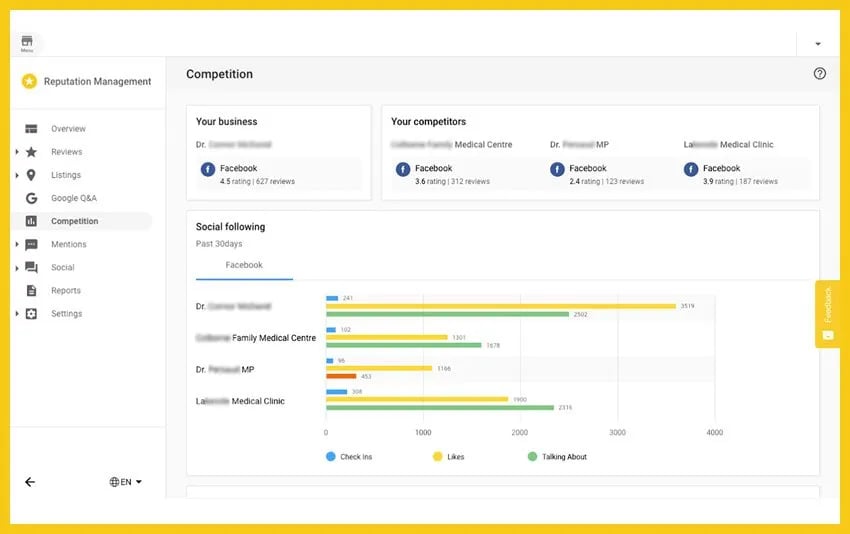Expand the Settings sidebar section

pyautogui.click(x=17, y=314)
